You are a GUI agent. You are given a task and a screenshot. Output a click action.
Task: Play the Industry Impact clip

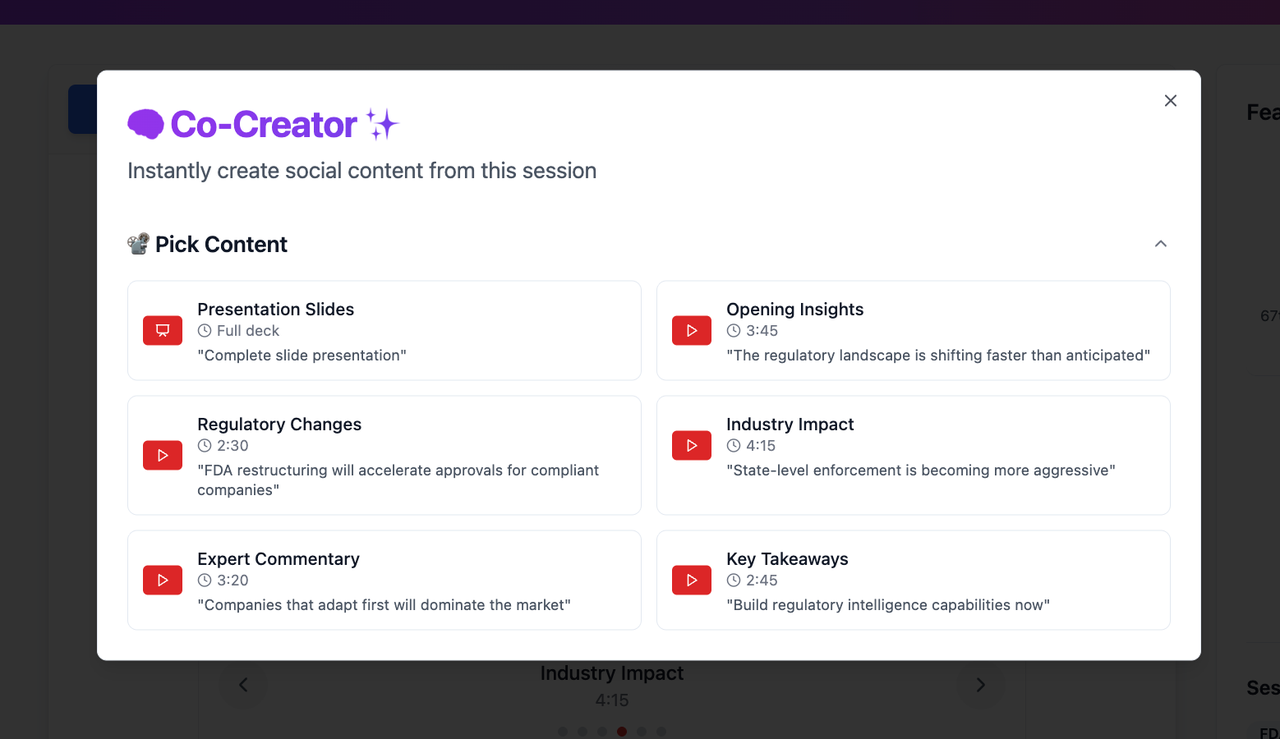click(x=691, y=445)
